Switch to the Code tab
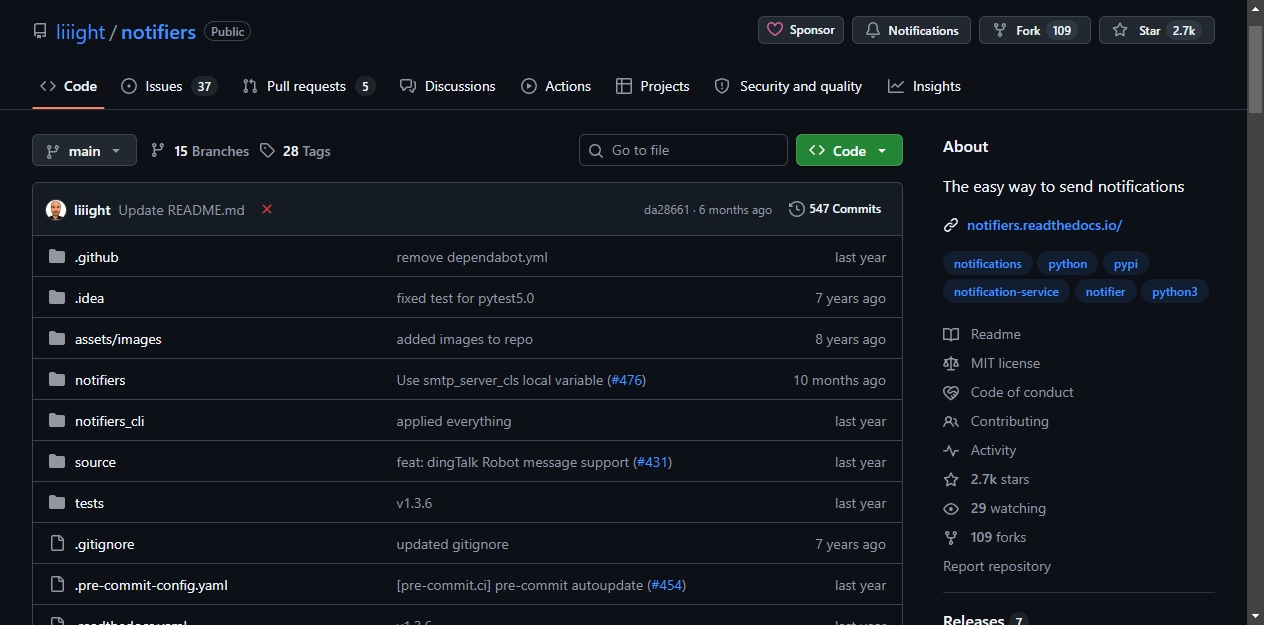The image size is (1264, 625). point(68,86)
